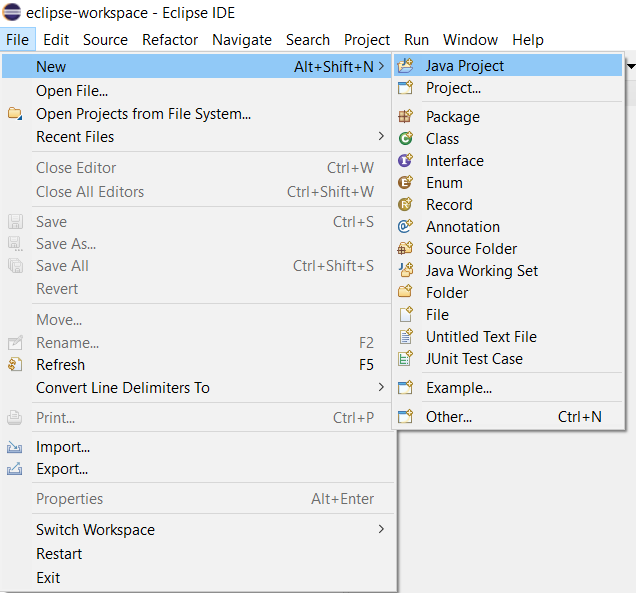Image resolution: width=636 pixels, height=593 pixels.
Task: Open the Navigate menu
Action: (242, 40)
